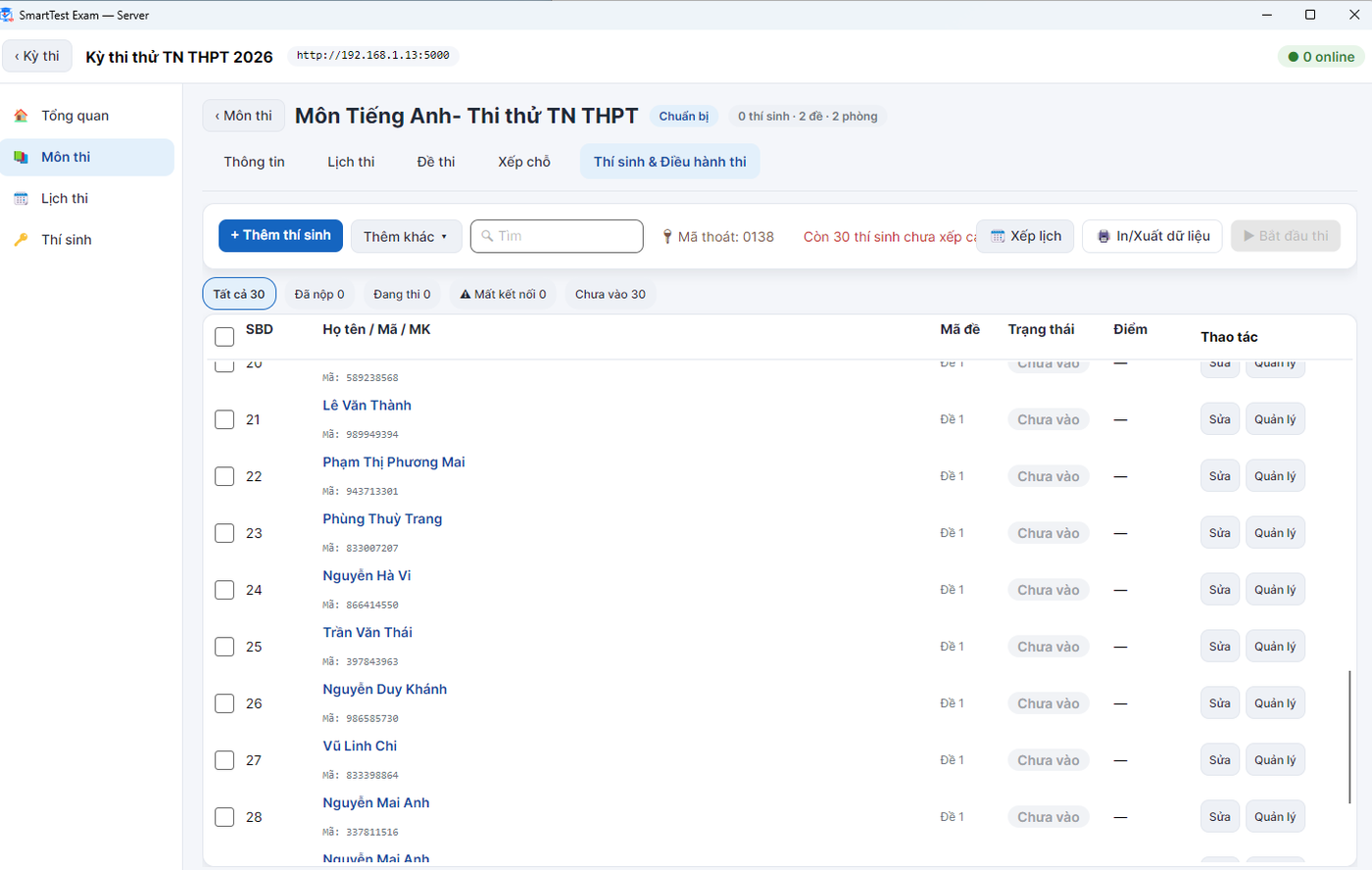
Task: Click the printer icon on In/Xuất dữ liệu
Action: click(1103, 236)
